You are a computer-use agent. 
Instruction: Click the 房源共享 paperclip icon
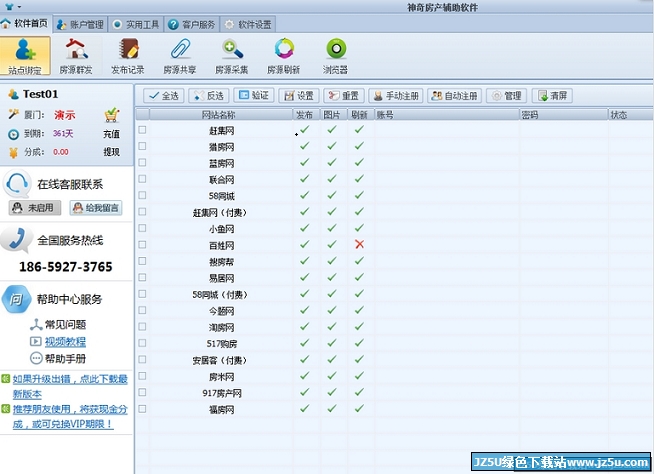click(x=181, y=51)
